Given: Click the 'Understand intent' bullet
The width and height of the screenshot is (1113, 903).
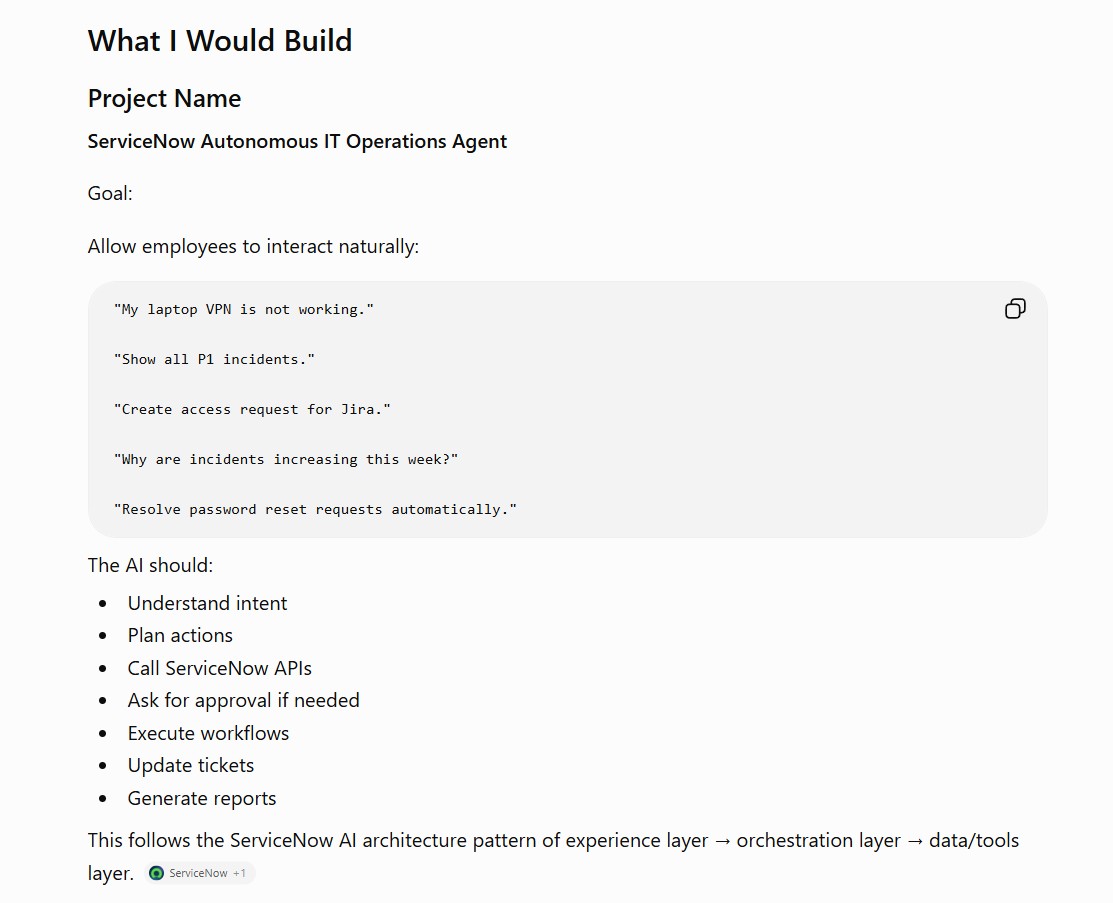Looking at the screenshot, I should tap(207, 603).
